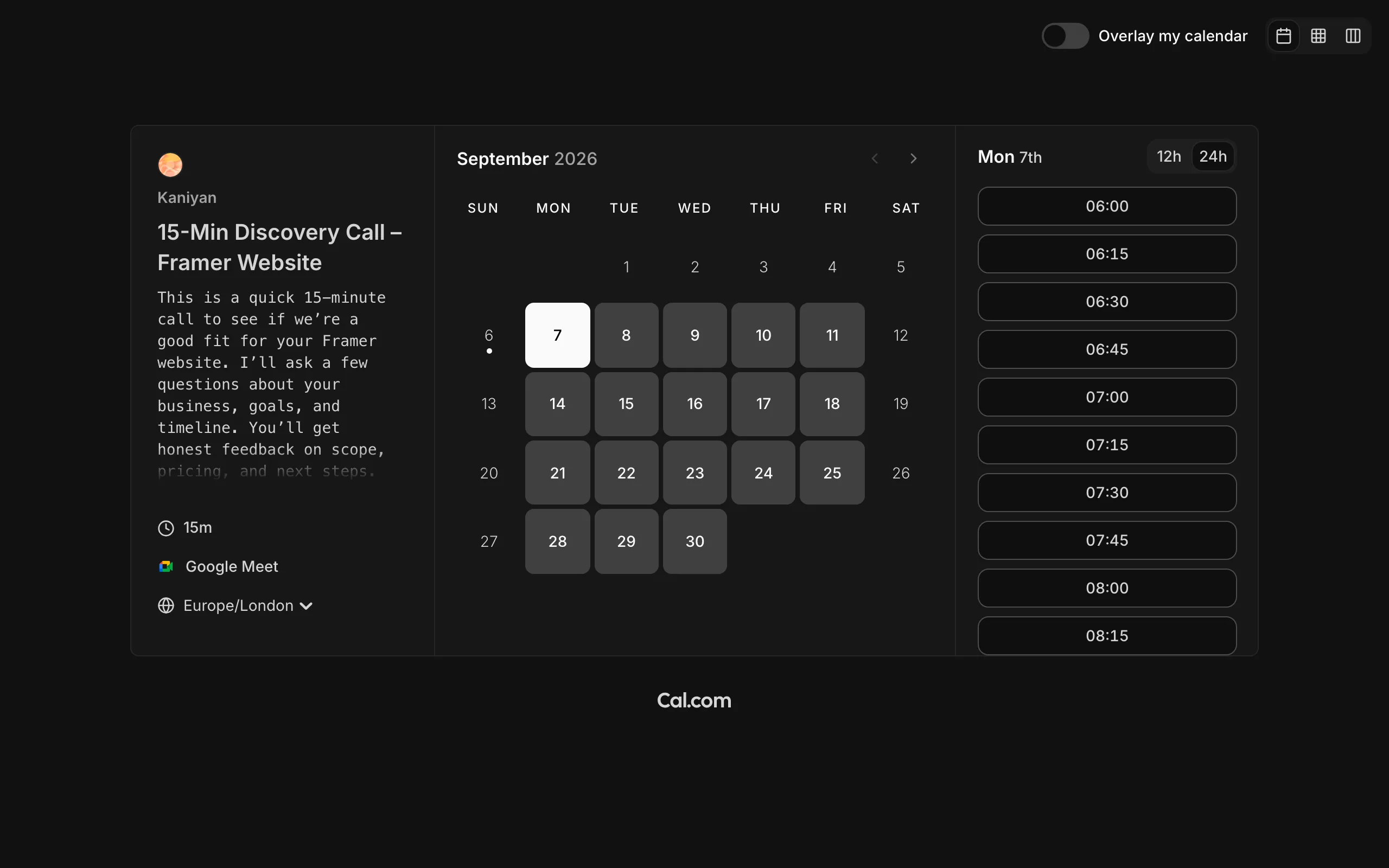
Task: Click the 15m clock icon
Action: click(x=166, y=528)
